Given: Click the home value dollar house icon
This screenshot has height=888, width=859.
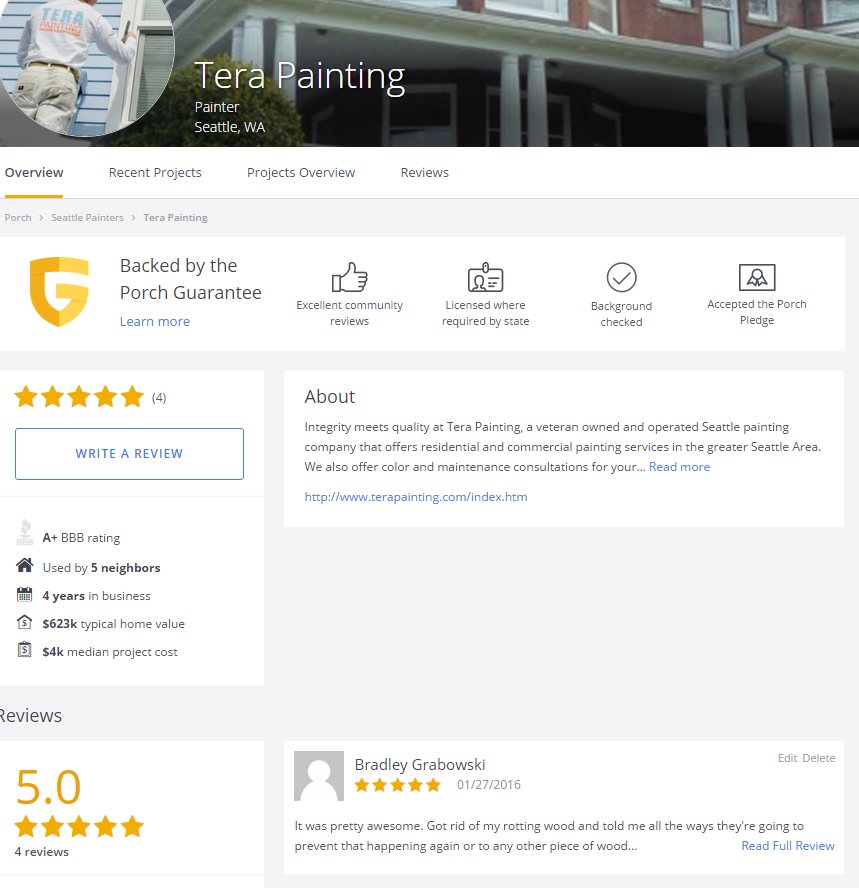Looking at the screenshot, I should click(24, 622).
